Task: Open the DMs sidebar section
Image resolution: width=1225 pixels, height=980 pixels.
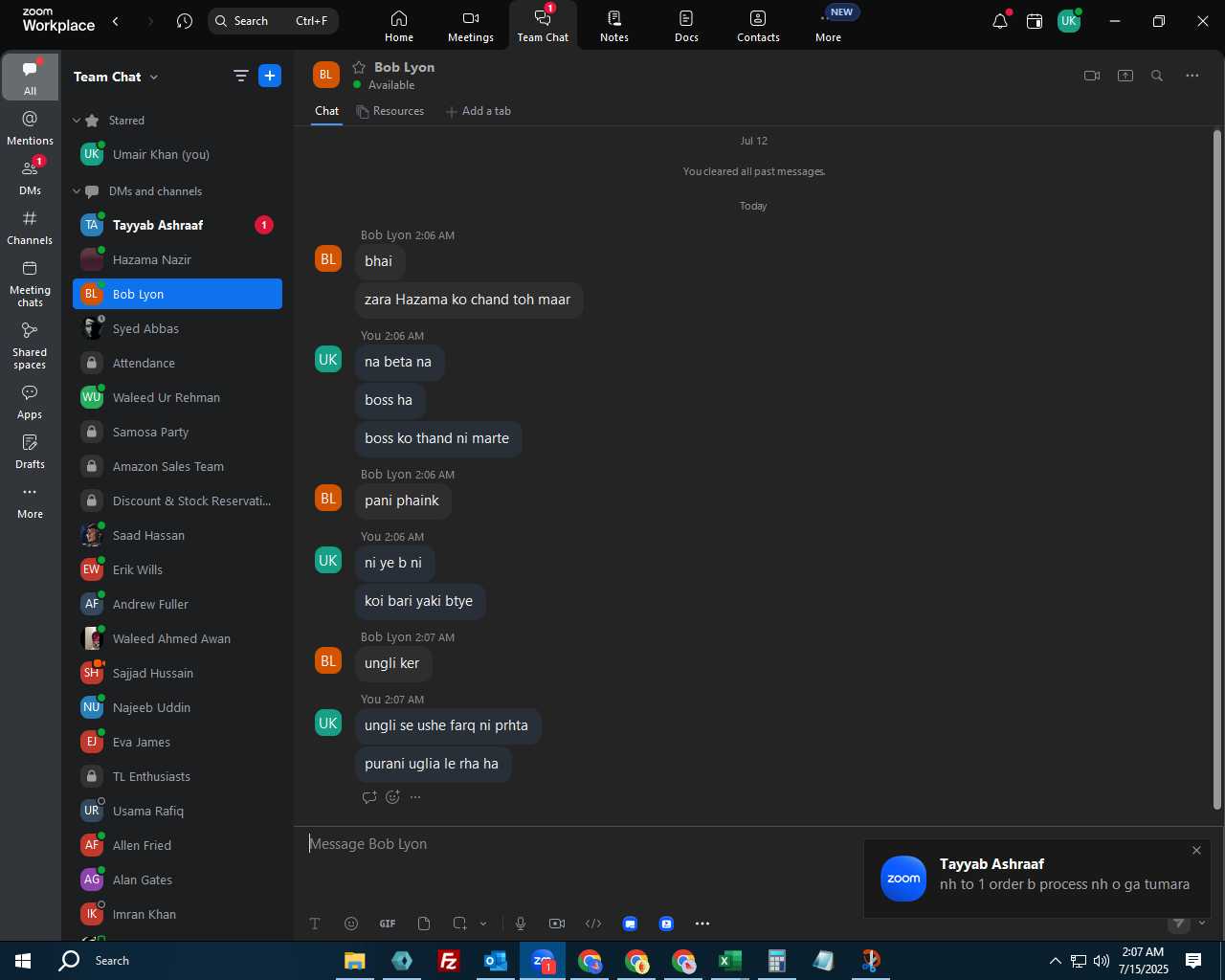Action: point(30,178)
